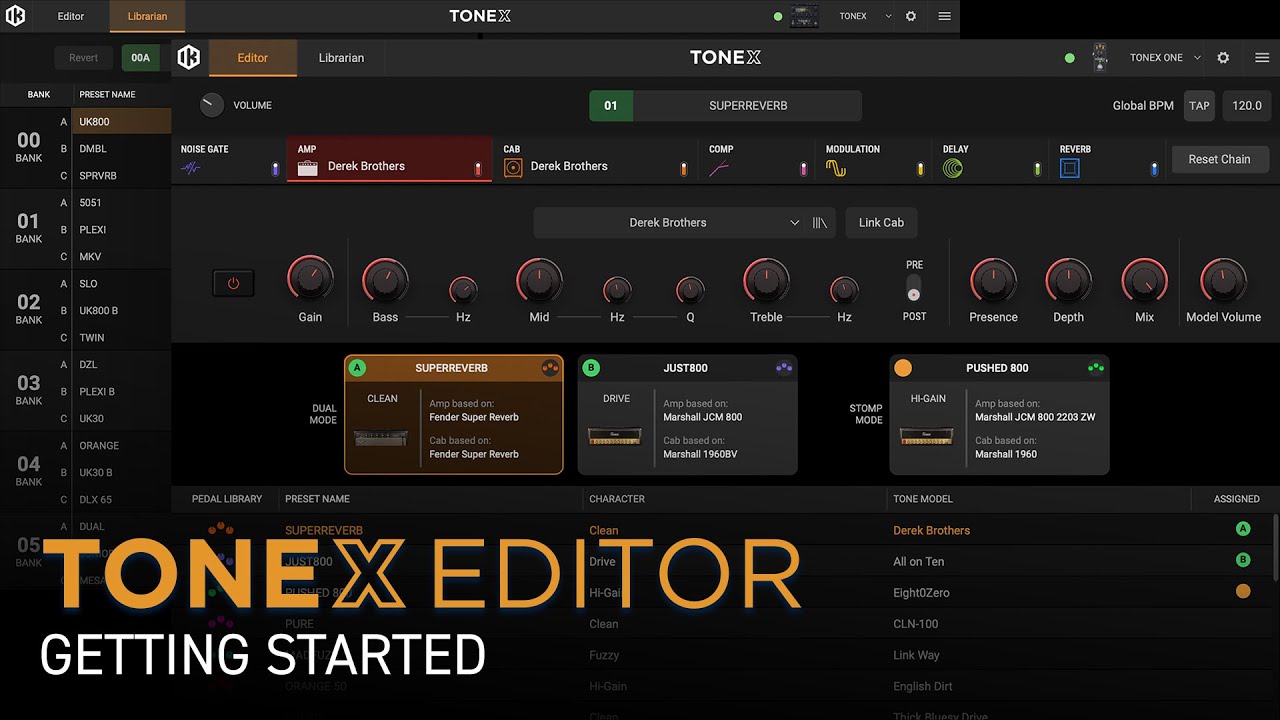Toggle the amp power button

(233, 283)
